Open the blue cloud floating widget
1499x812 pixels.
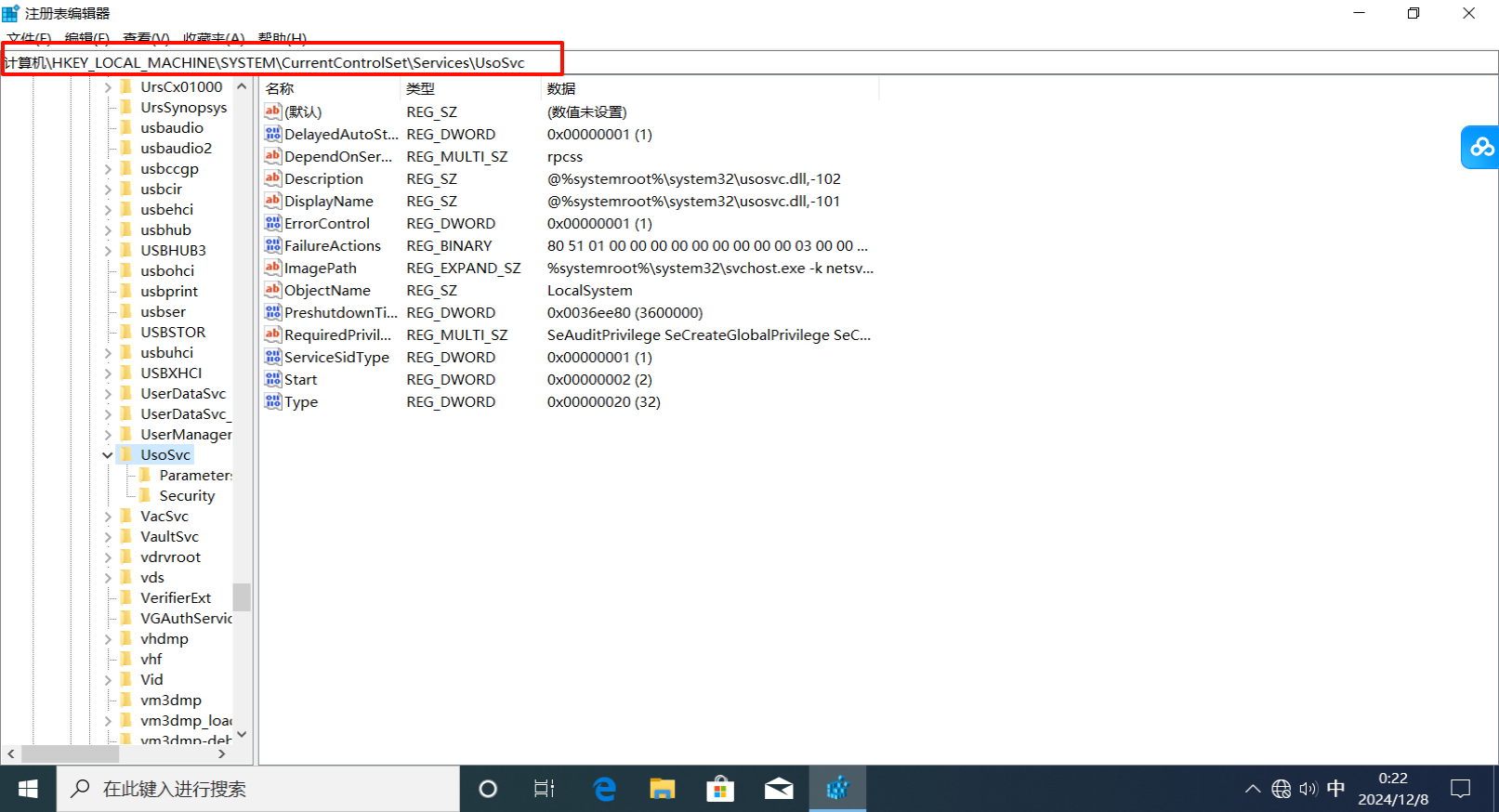pos(1480,147)
